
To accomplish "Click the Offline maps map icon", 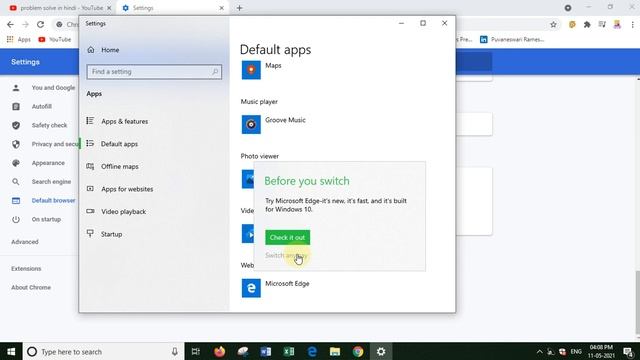I will [90, 166].
